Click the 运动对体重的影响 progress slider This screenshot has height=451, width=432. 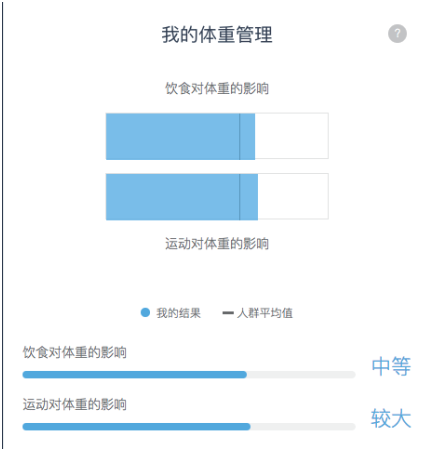pyautogui.click(x=189, y=427)
